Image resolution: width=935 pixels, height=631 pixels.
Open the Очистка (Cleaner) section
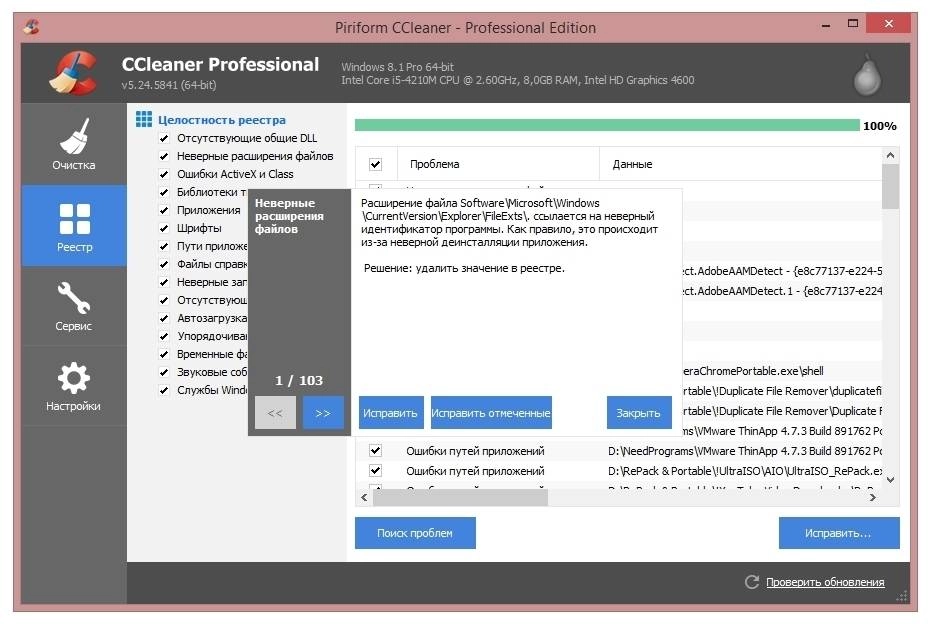tap(74, 144)
